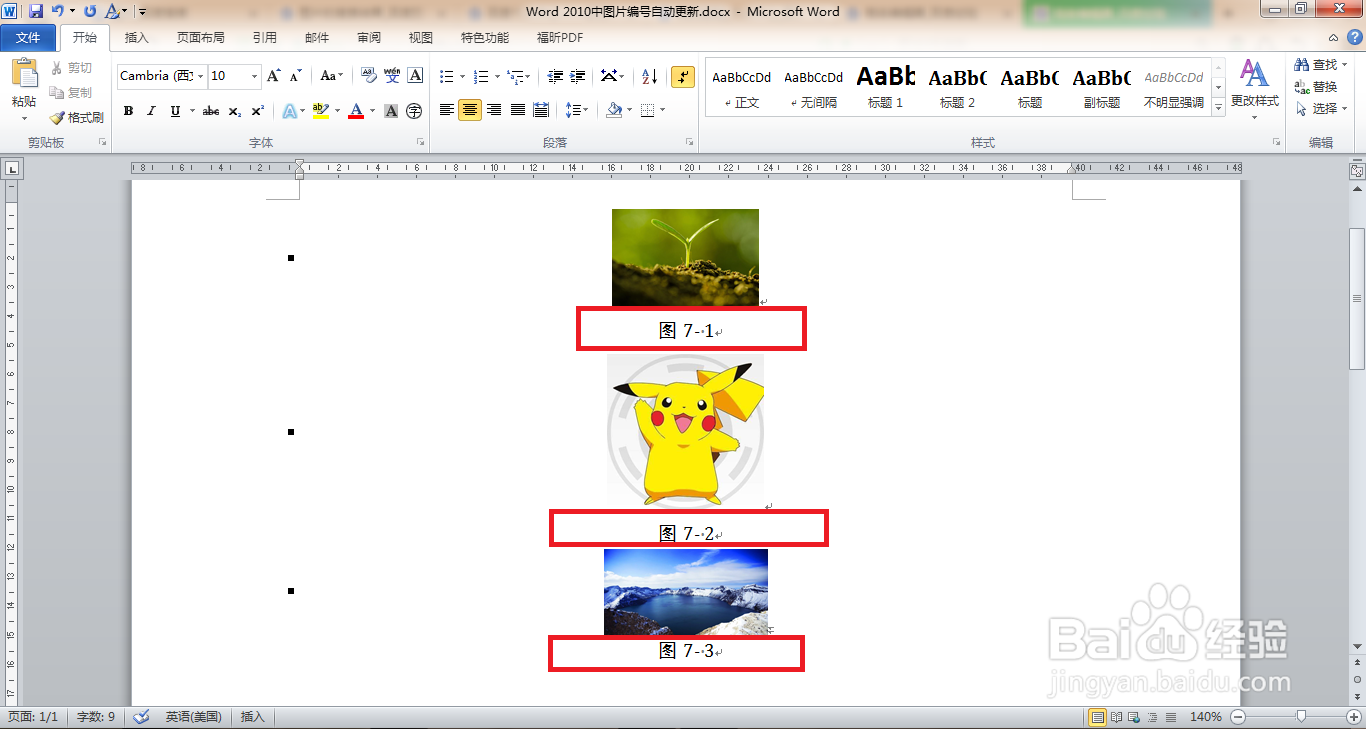Image resolution: width=1366 pixels, height=729 pixels.
Task: Apply the 副标题 style
Action: (x=1102, y=87)
